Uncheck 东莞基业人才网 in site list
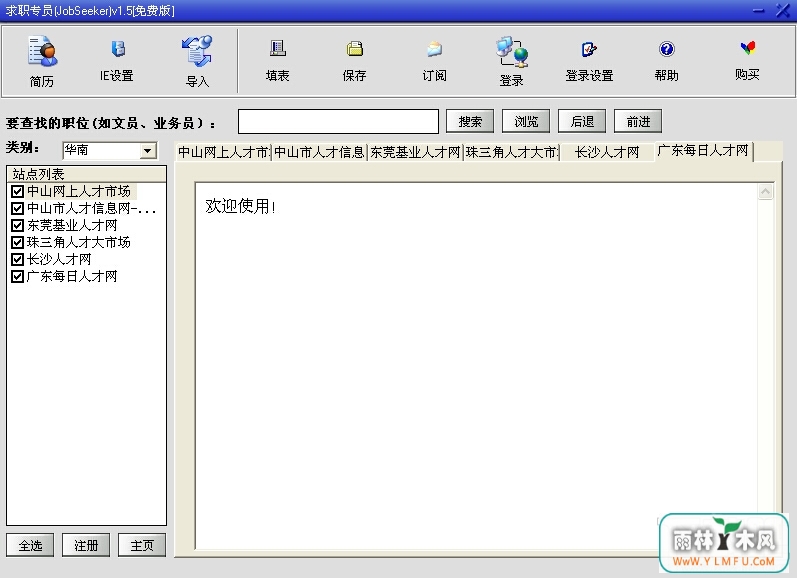Viewport: 797px width, 578px height. tap(17, 225)
